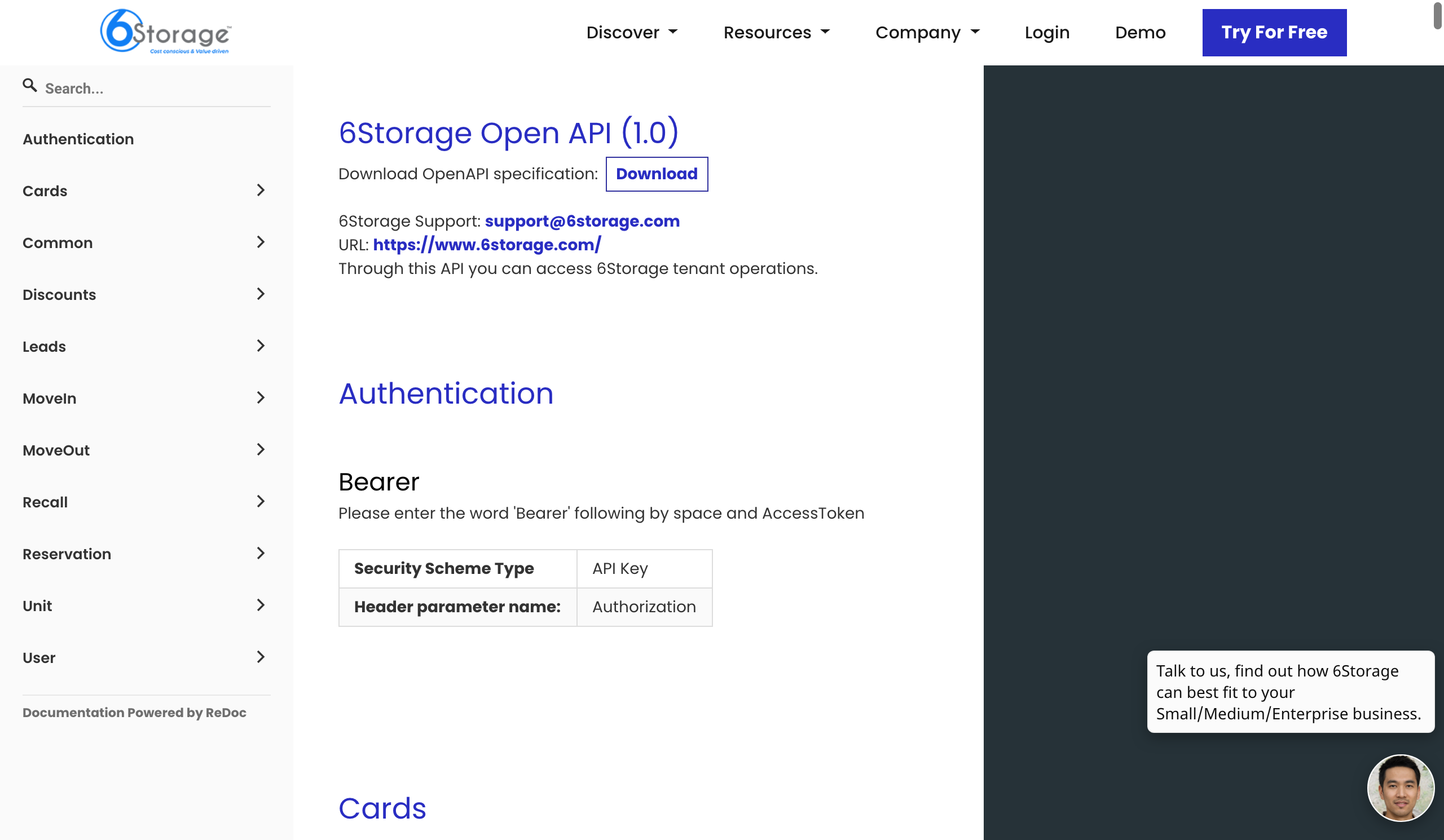Select the User sidebar item
Viewport: 1444px width, 840px height.
[146, 657]
